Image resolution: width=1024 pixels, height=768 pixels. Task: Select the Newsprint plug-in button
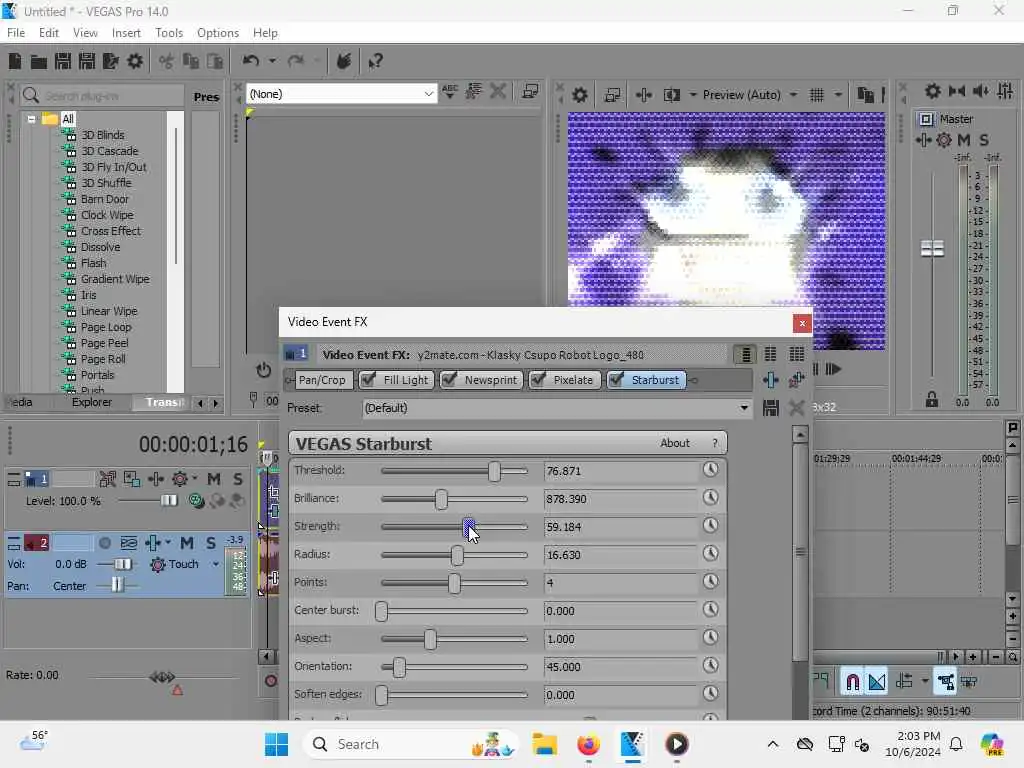pyautogui.click(x=482, y=380)
